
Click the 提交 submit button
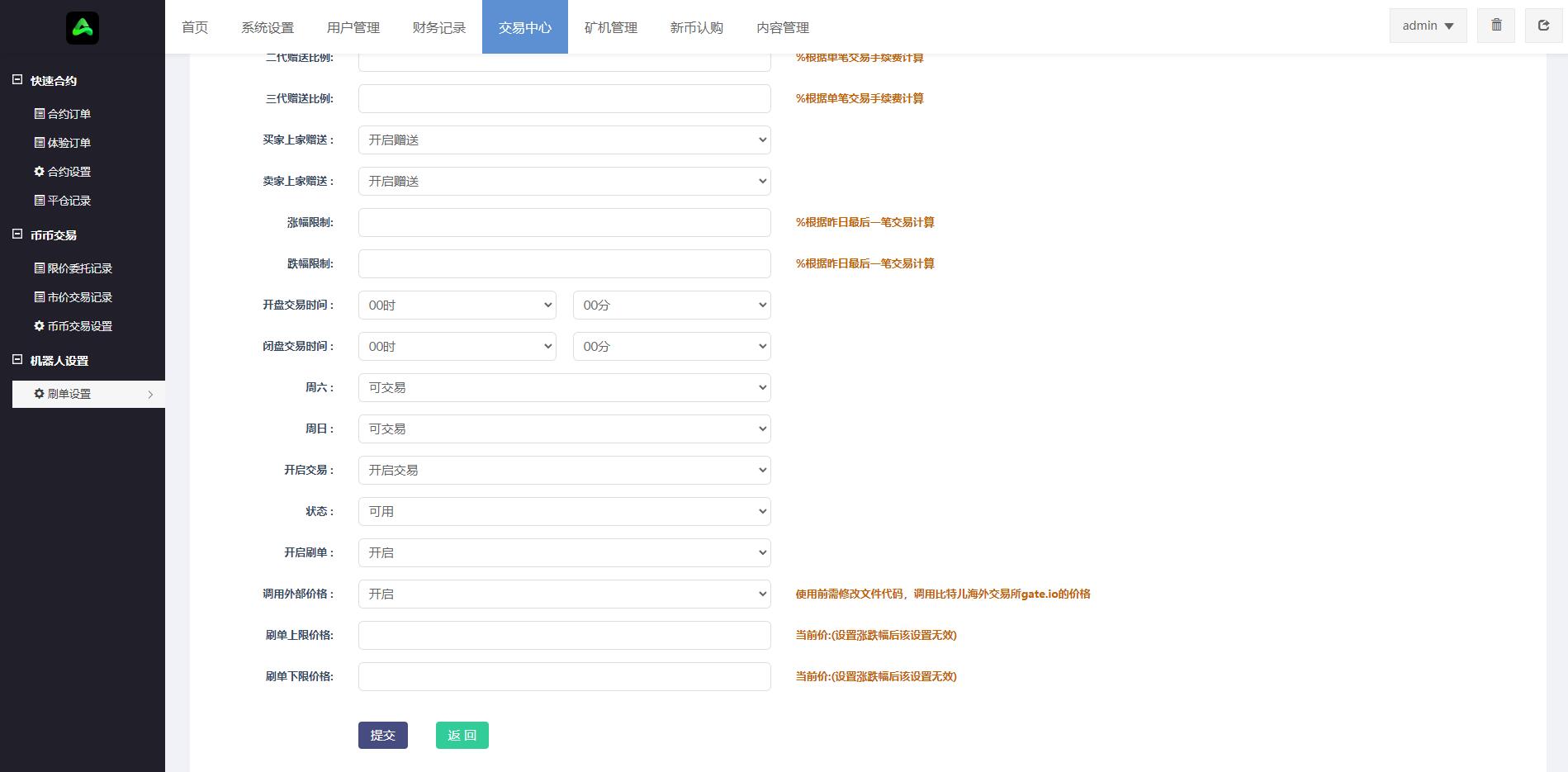pyautogui.click(x=382, y=735)
